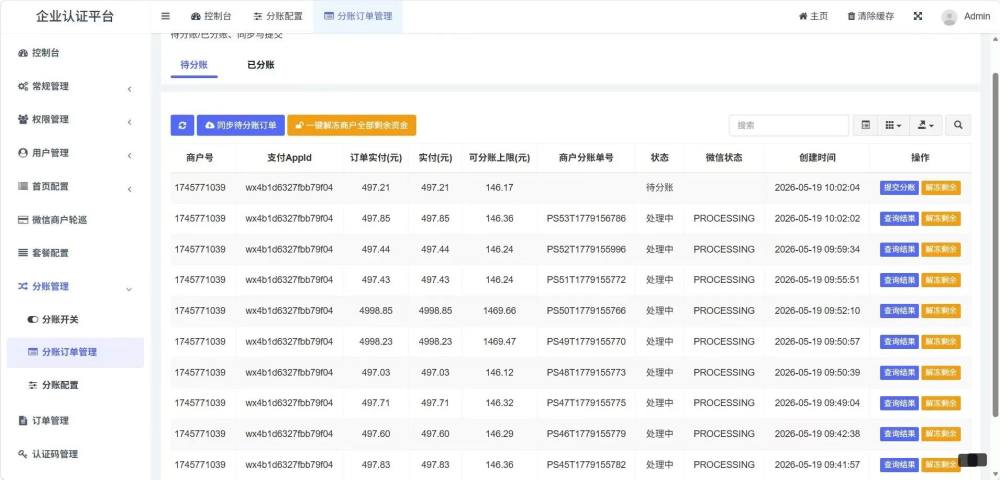Switch to 待分账 tab
This screenshot has width=1000, height=480.
[x=194, y=65]
